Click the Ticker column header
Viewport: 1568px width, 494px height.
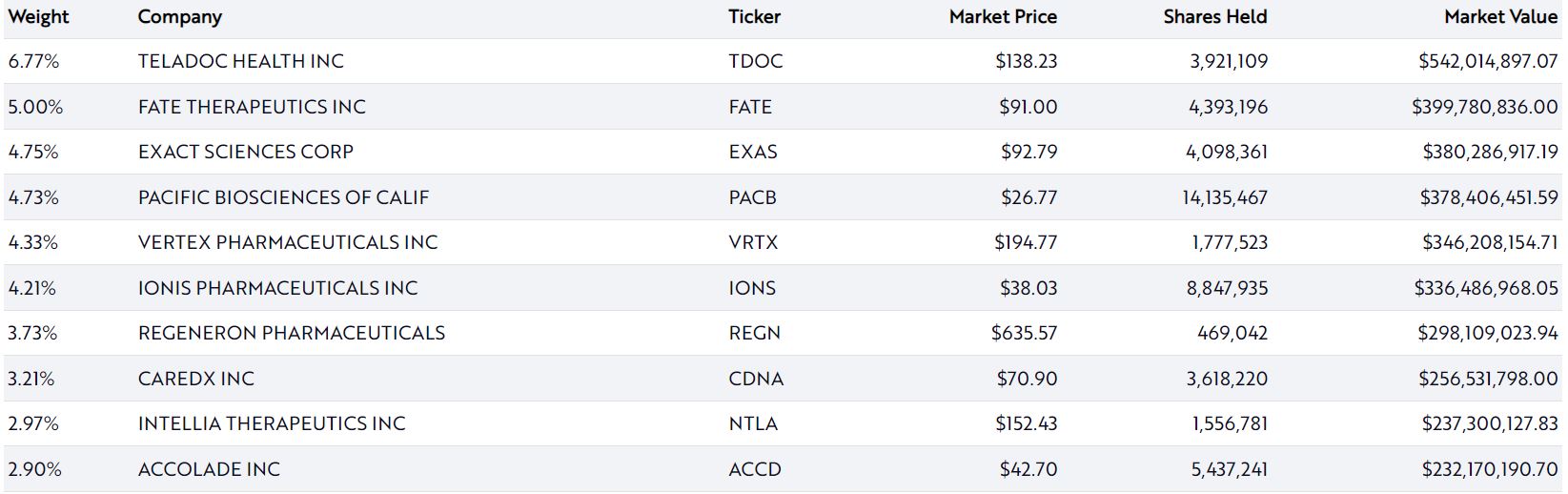tap(754, 17)
